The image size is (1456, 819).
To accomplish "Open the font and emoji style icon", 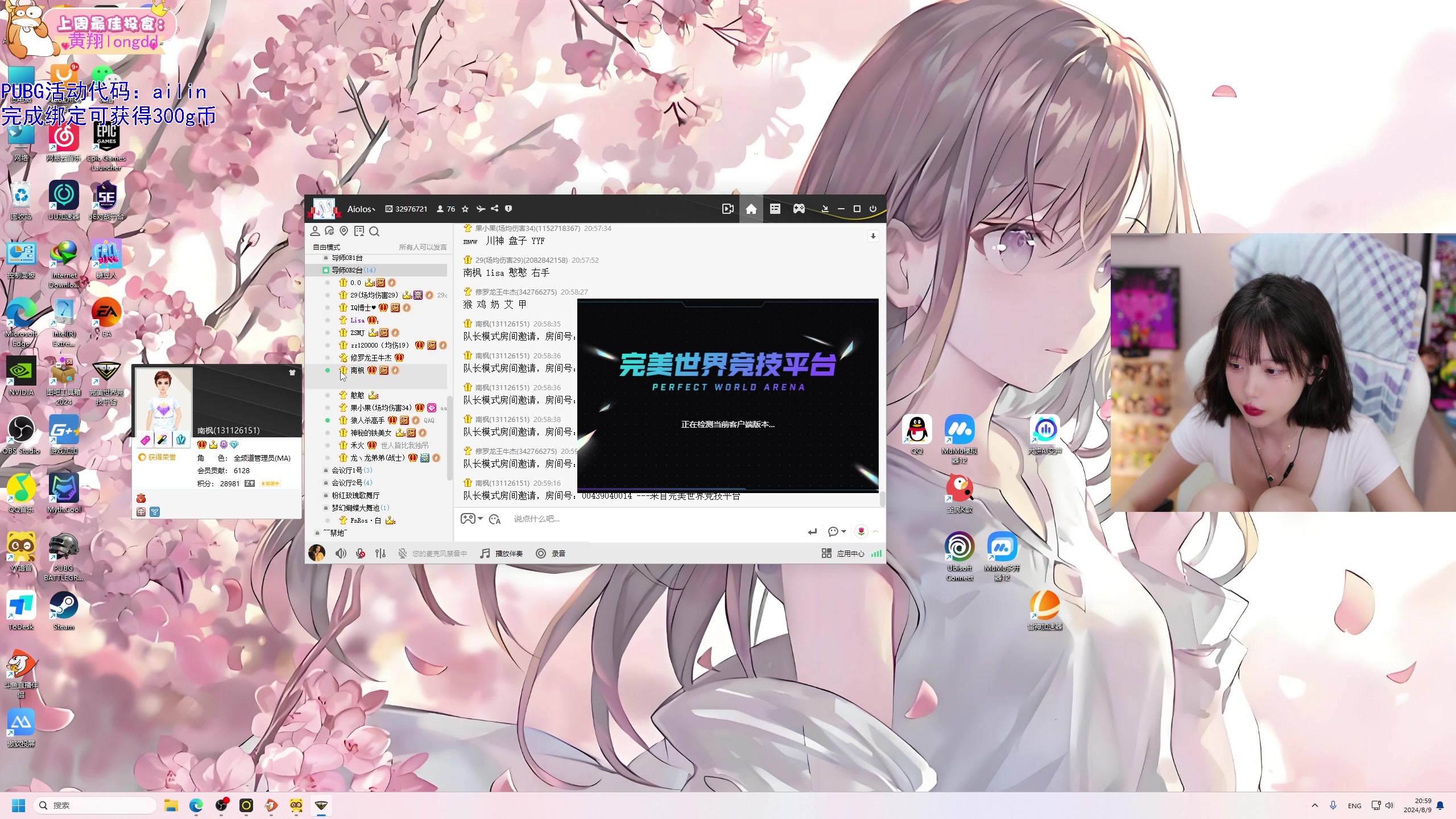I will tap(495, 519).
